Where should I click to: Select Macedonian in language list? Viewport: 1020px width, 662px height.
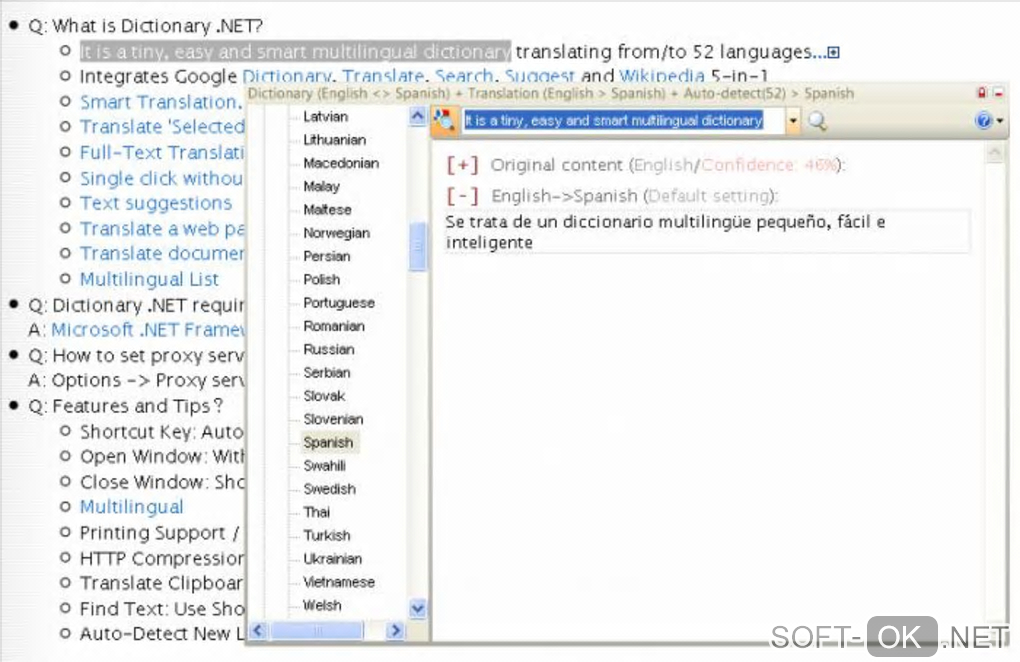341,163
